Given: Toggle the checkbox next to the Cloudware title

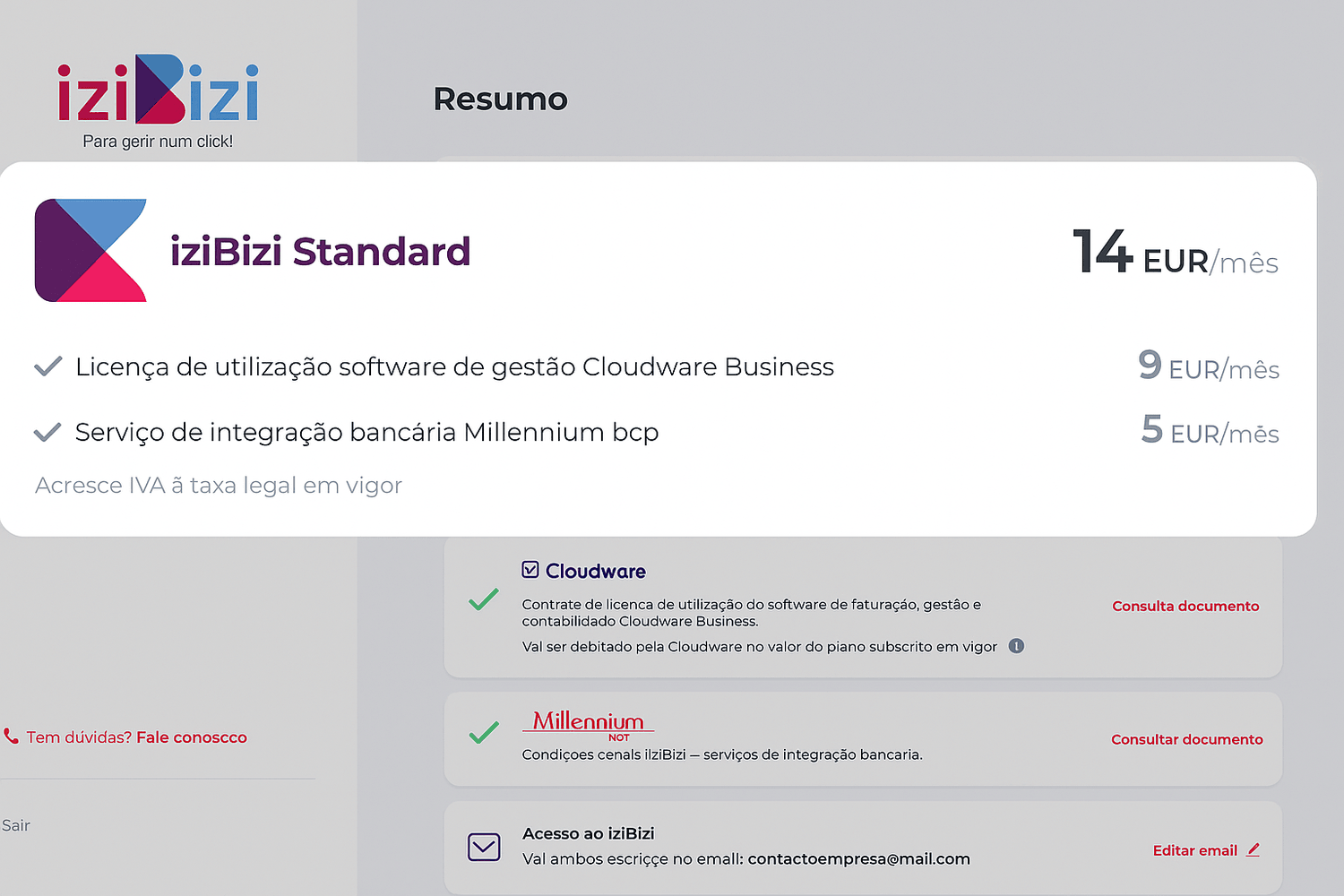Looking at the screenshot, I should click(x=530, y=570).
